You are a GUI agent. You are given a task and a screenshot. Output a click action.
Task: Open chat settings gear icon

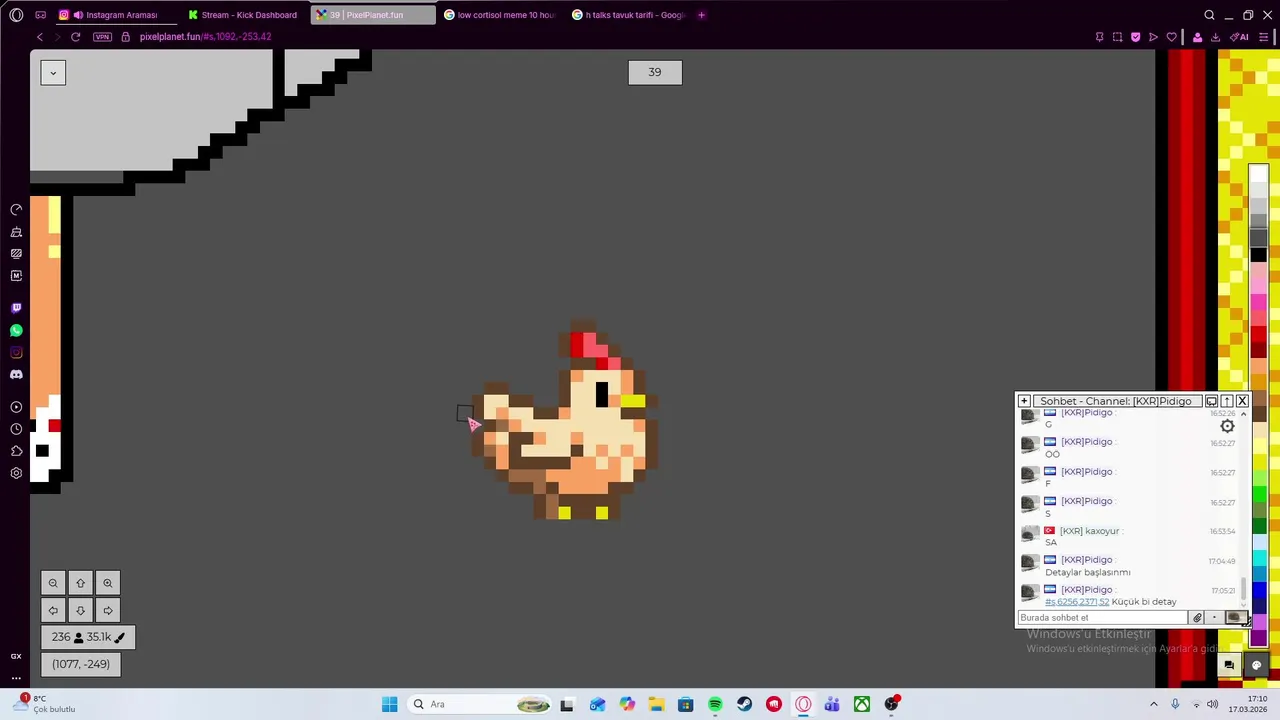coord(1227,426)
